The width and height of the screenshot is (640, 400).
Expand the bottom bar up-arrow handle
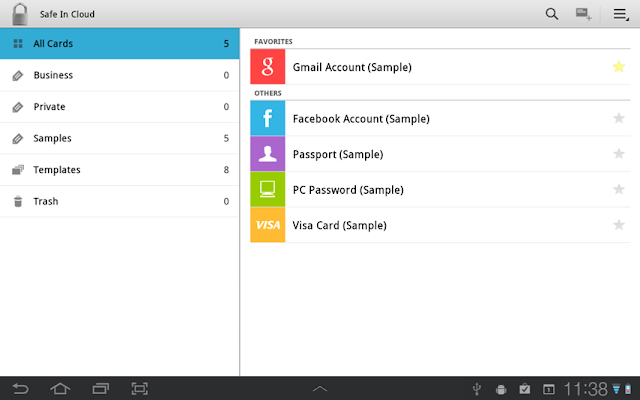(320, 389)
